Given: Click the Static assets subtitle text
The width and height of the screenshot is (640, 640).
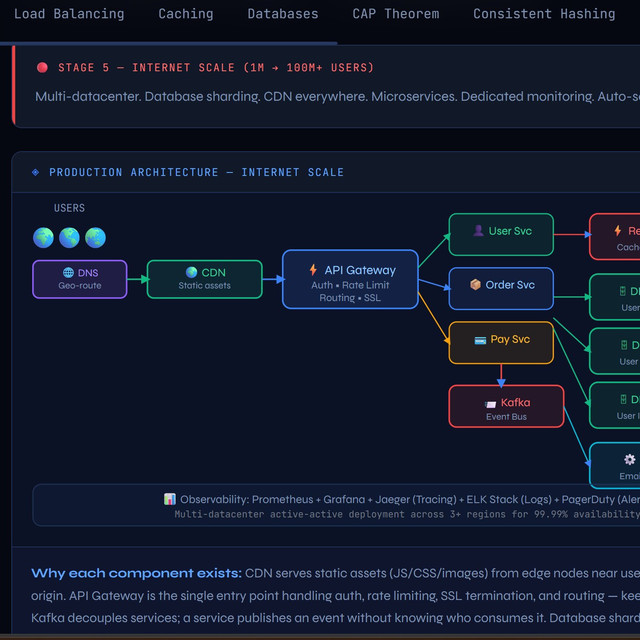Looking at the screenshot, I should click(x=204, y=286).
